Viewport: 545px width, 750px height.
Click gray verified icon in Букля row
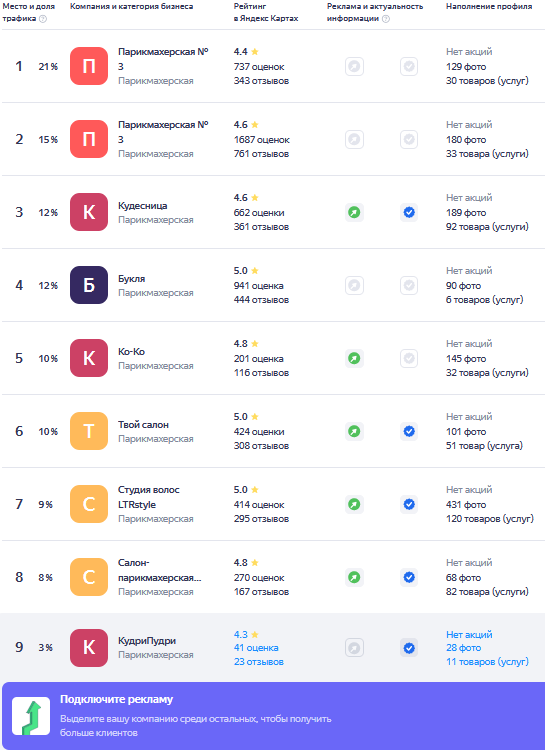coord(409,286)
